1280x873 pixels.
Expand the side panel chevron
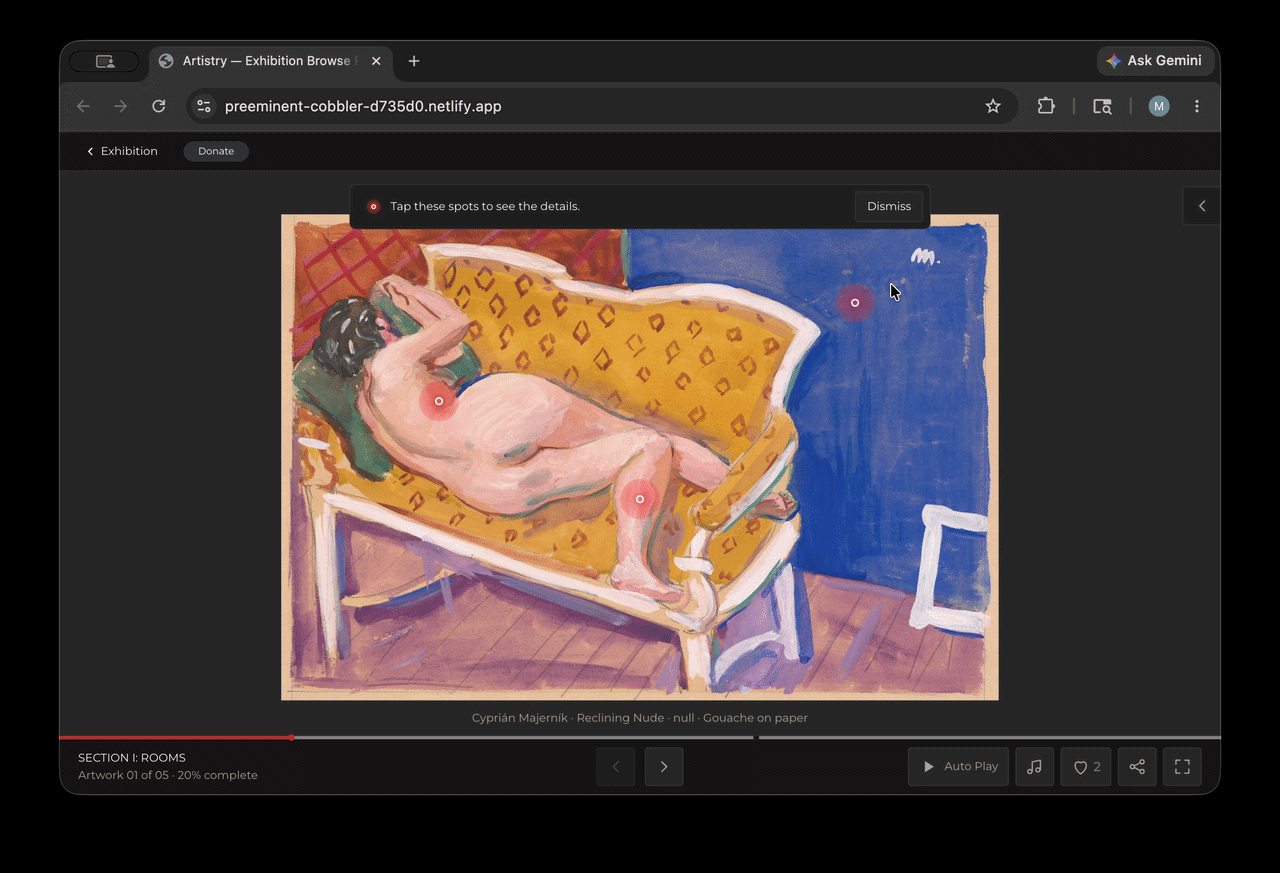[x=1202, y=206]
